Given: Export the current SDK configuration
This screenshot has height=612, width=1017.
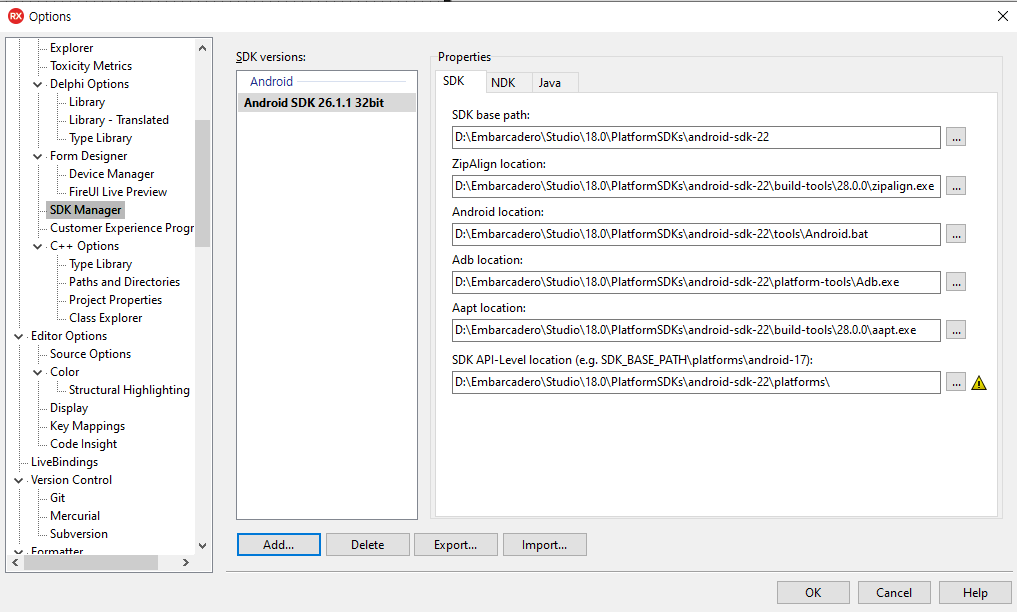Looking at the screenshot, I should click(456, 544).
